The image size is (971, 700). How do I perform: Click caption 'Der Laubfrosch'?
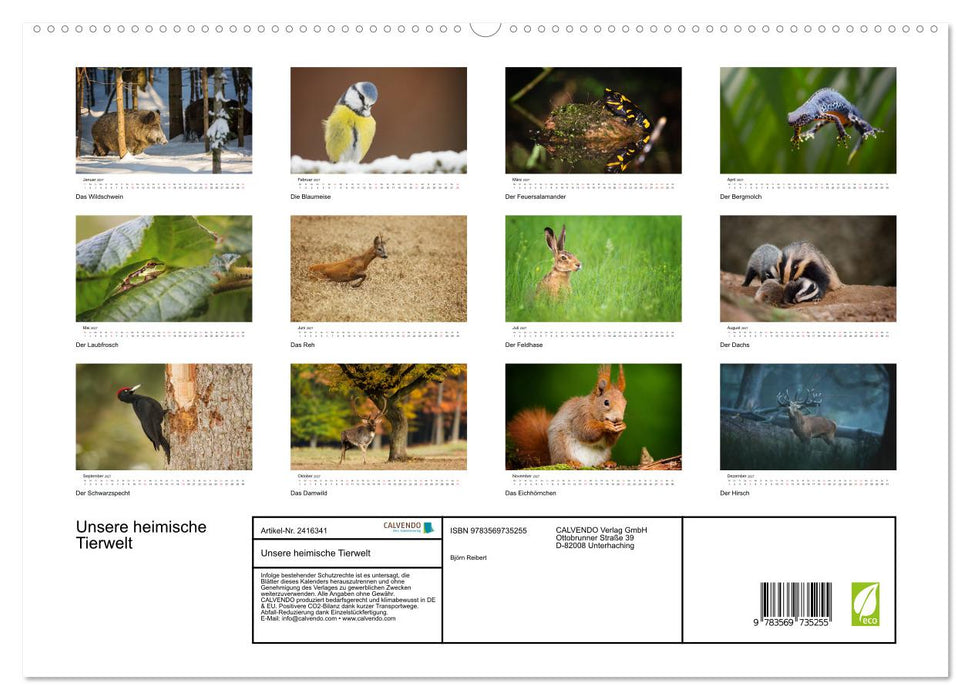(97, 345)
